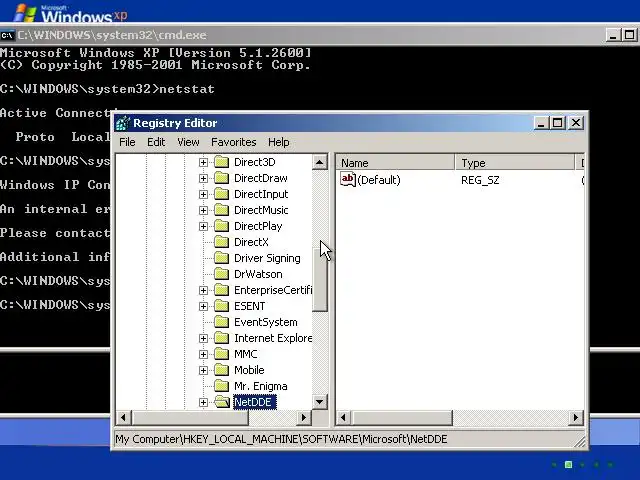640x480 pixels.
Task: Select the Mr. Enigma key label
Action: point(260,386)
